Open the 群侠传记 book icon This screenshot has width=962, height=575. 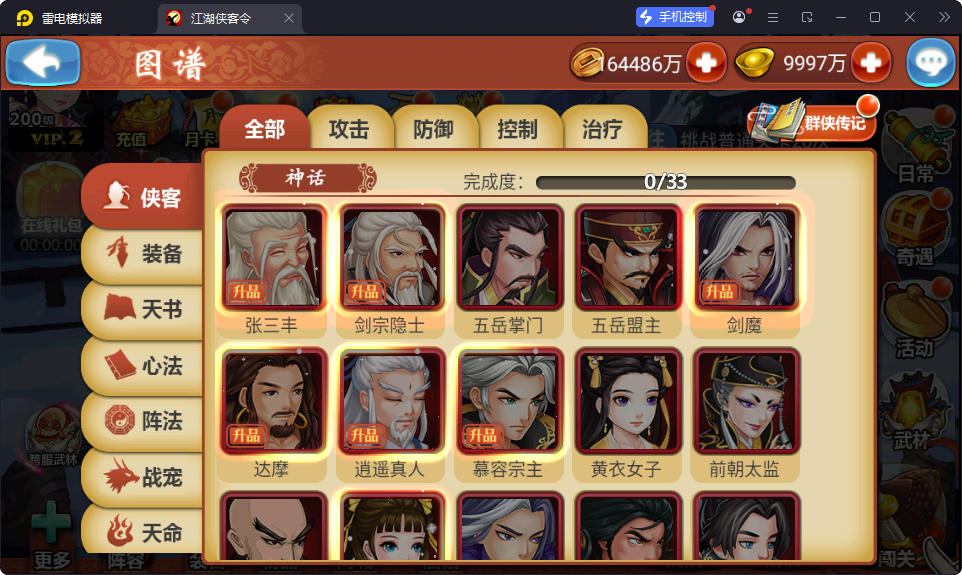tap(812, 121)
